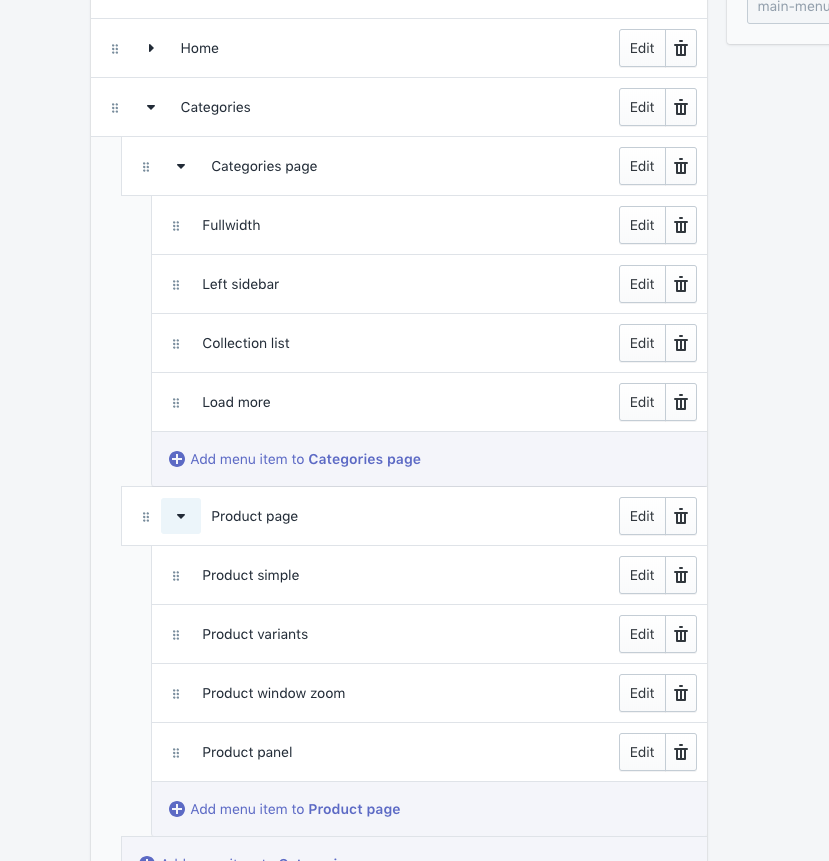Click the drag handle beside Home
829x861 pixels.
click(x=115, y=49)
